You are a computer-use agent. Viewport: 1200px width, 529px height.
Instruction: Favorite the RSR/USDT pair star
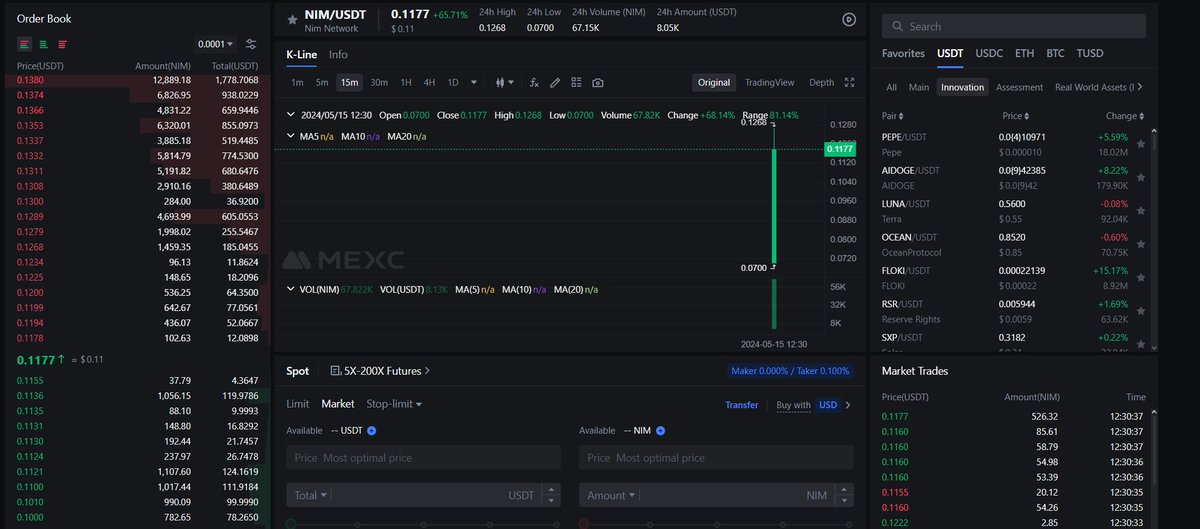click(1141, 310)
